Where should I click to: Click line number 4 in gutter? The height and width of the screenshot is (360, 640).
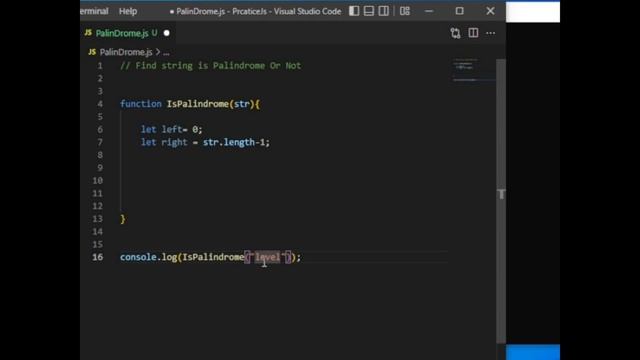(100, 104)
